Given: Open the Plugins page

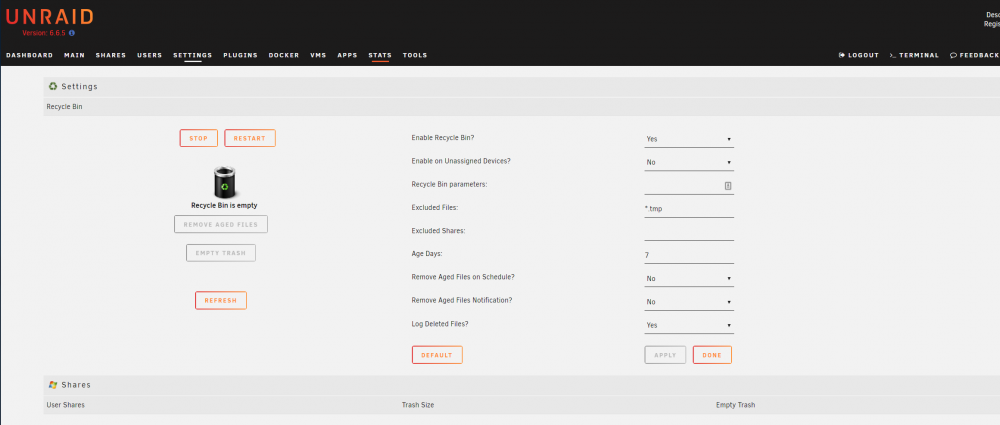Looking at the screenshot, I should click(x=240, y=56).
